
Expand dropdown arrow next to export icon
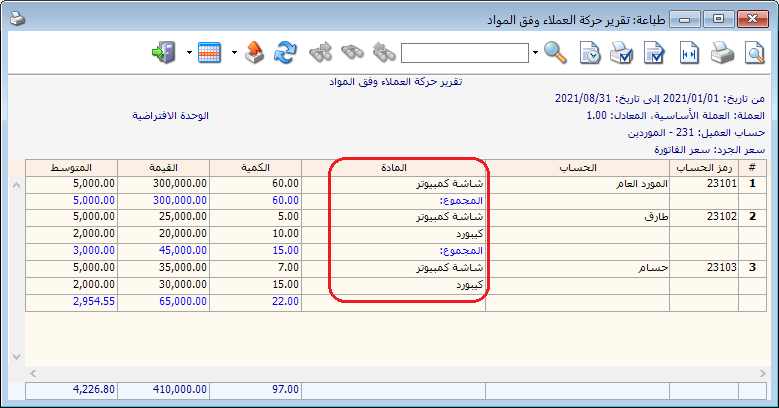point(234,52)
